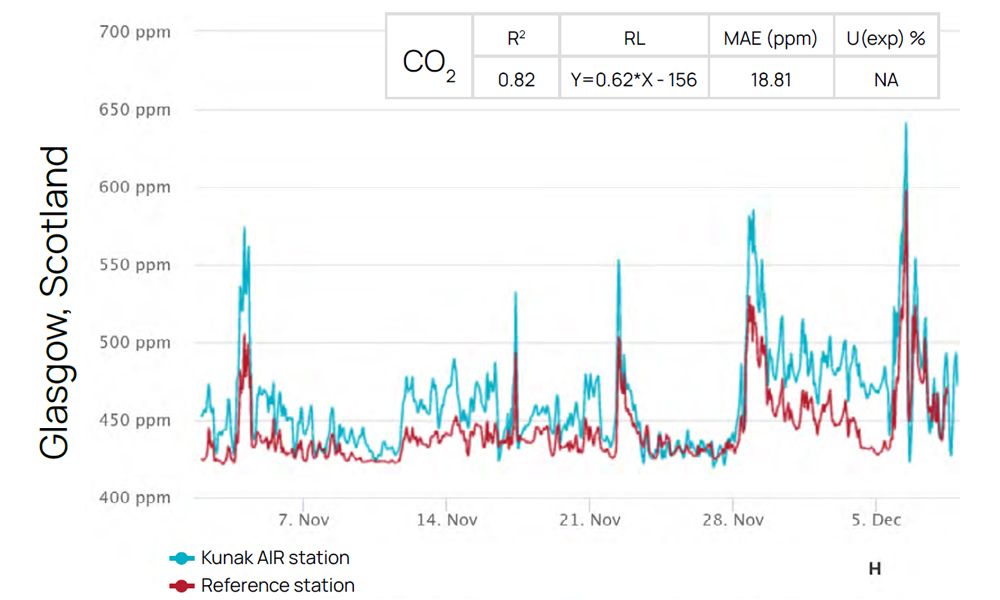1000x600 pixels.
Task: Click the 550 ppm y-axis label
Action: coord(135,265)
